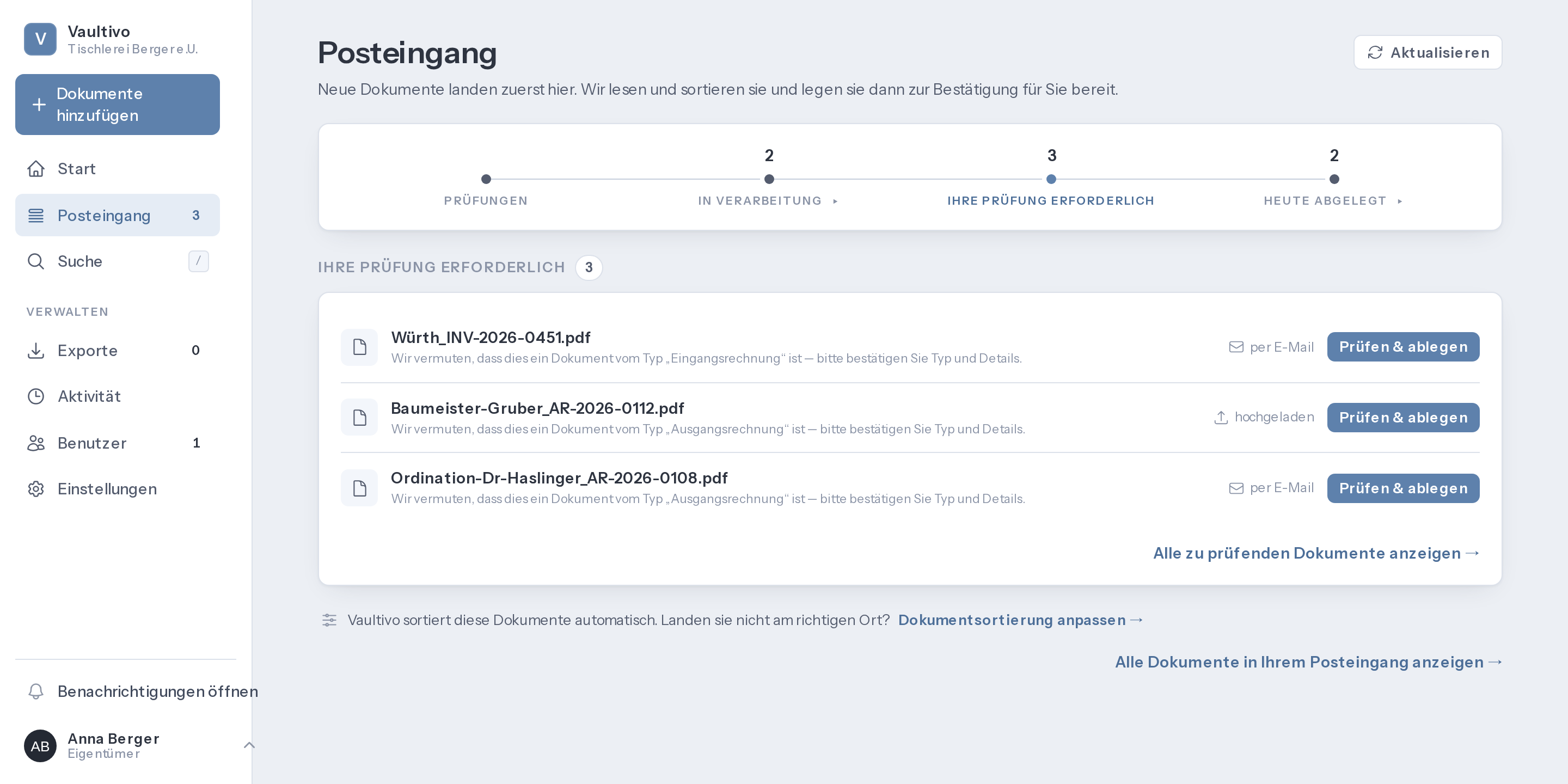The image size is (1568, 784).
Task: Click the Aktualisieren button
Action: tap(1428, 52)
